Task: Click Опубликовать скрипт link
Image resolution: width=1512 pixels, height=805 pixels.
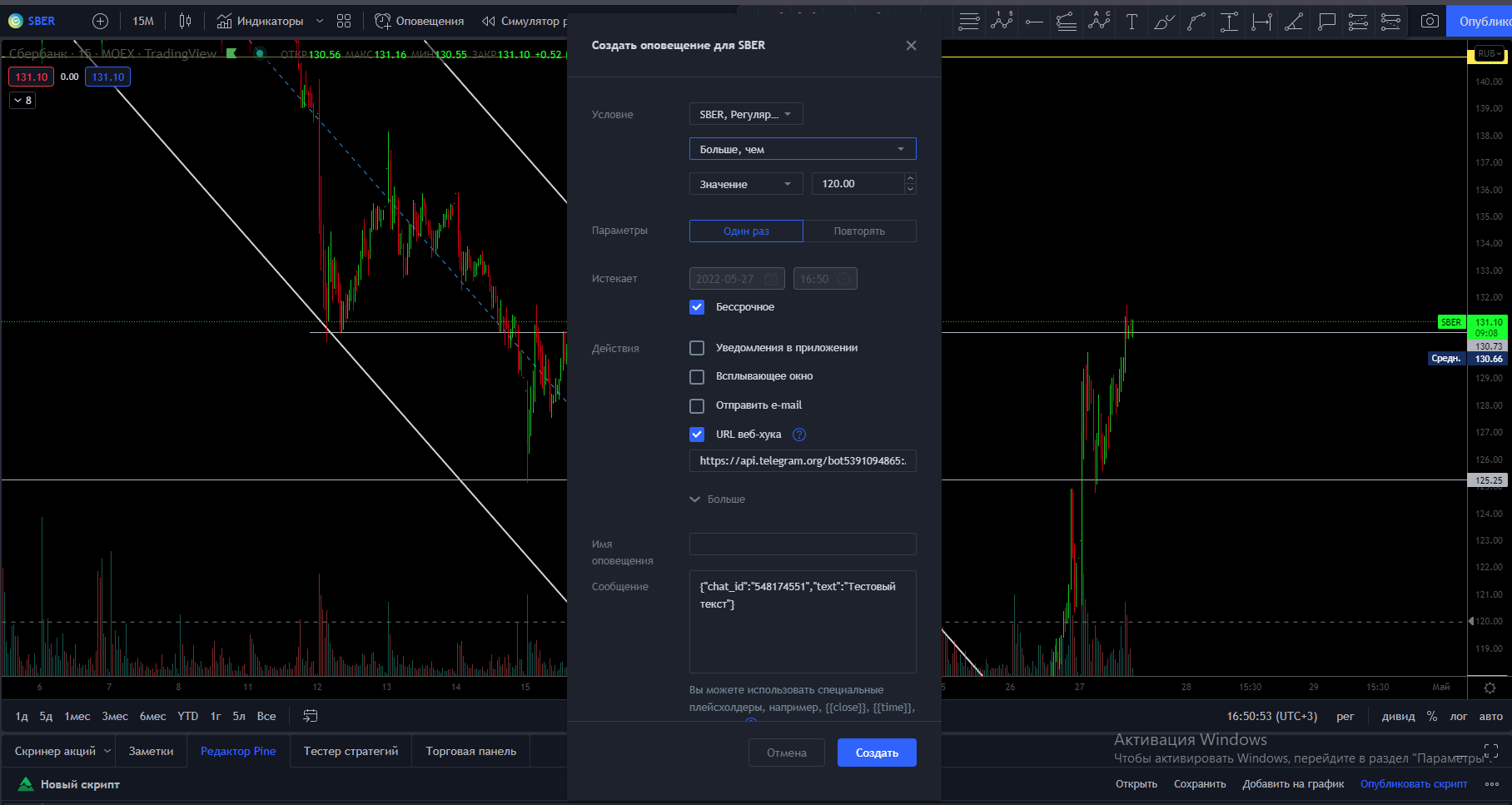Action: [1414, 784]
